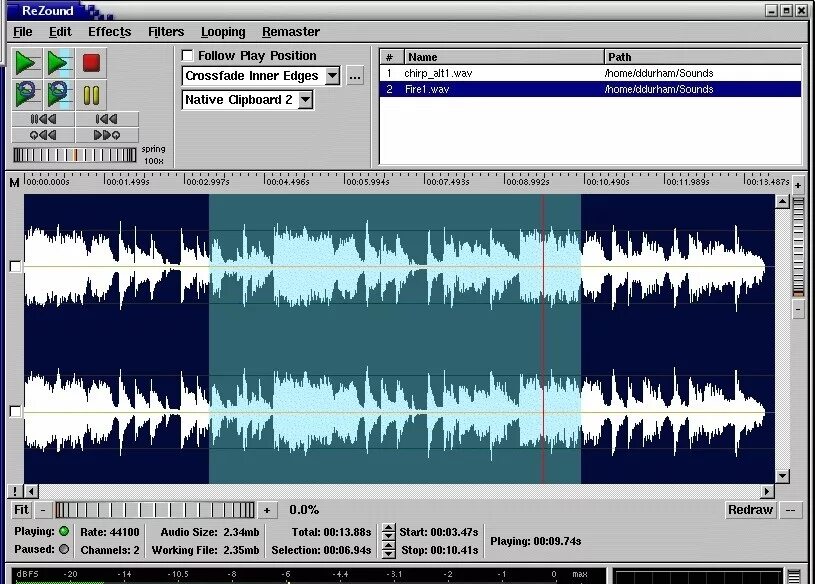Open the Remaster menu

tap(291, 32)
